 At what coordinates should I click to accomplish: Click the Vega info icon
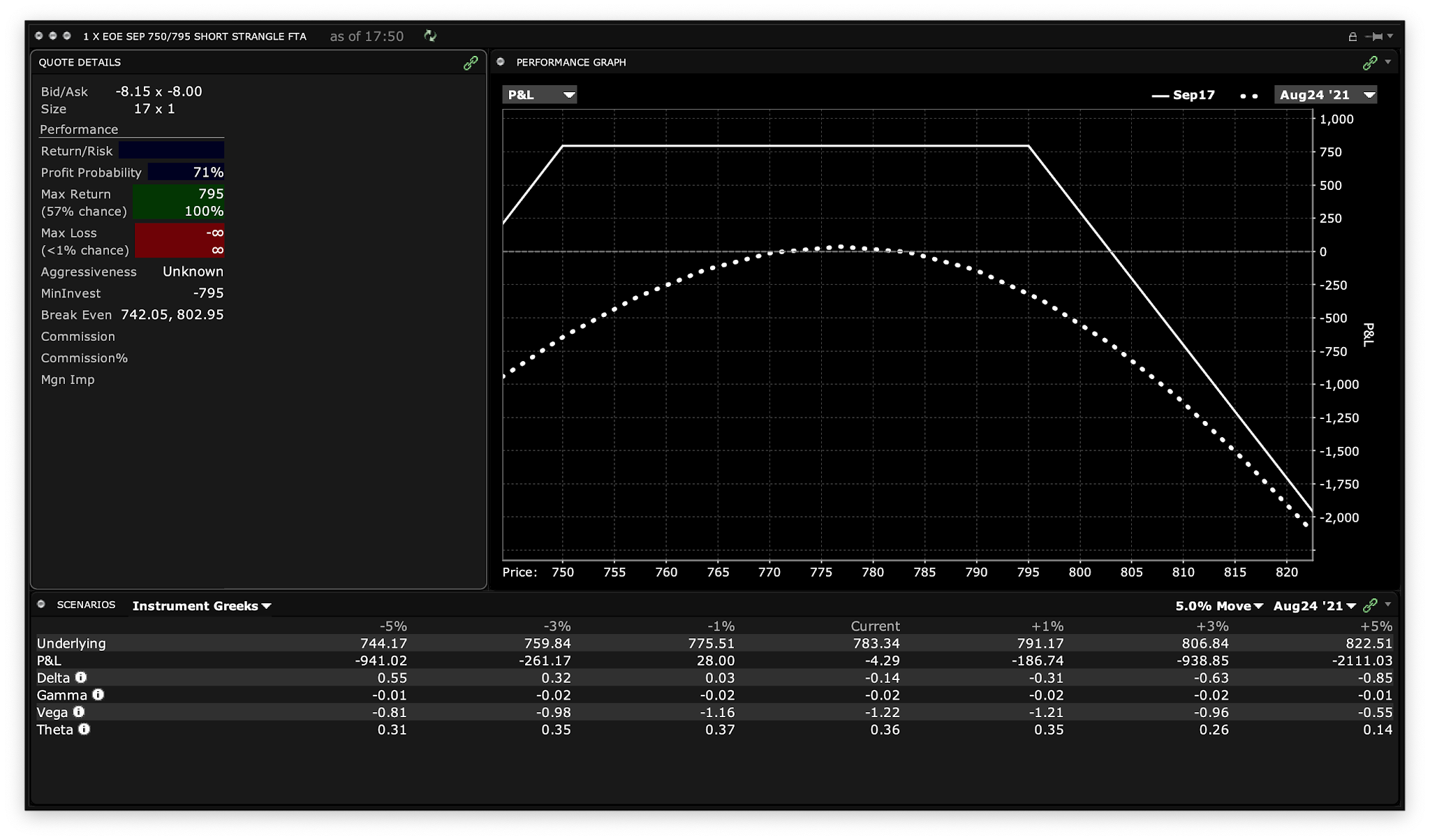79,712
